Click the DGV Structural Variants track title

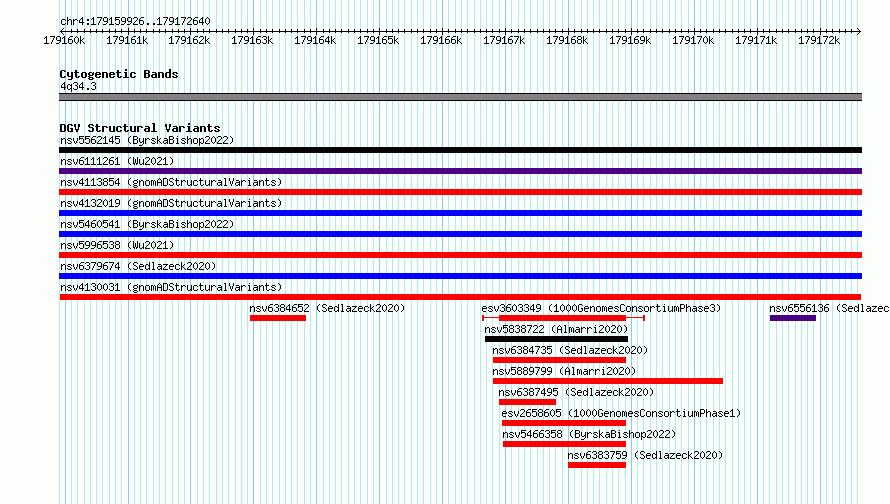click(140, 128)
